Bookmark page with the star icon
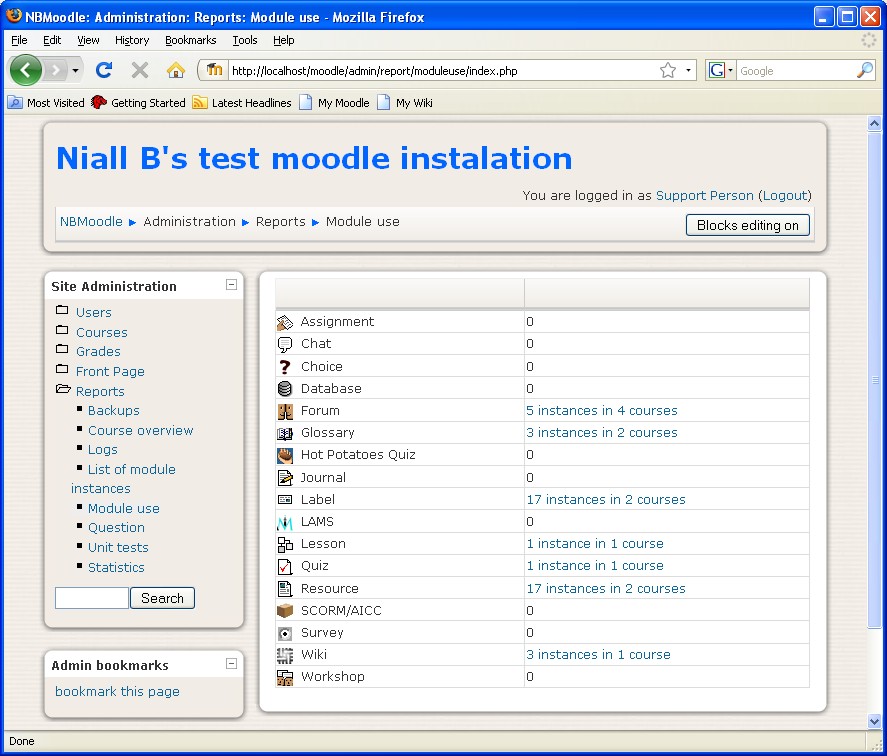 point(668,70)
